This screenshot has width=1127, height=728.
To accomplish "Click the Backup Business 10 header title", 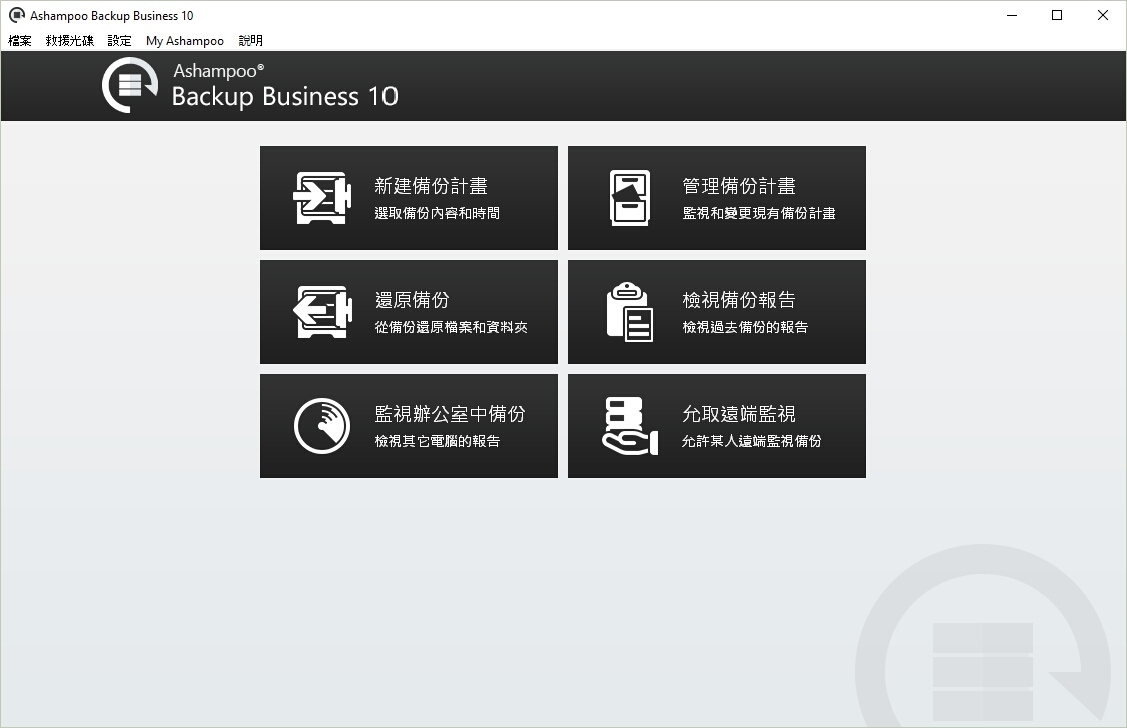I will coord(285,96).
